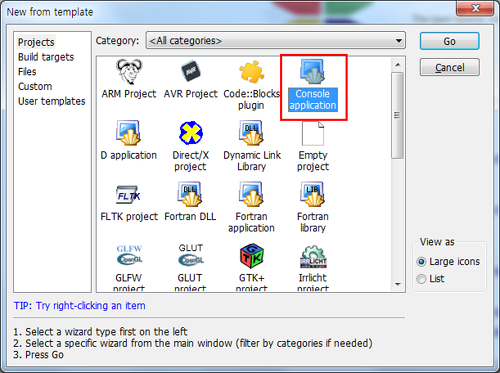
Task: Click the Cancel button
Action: pos(449,67)
